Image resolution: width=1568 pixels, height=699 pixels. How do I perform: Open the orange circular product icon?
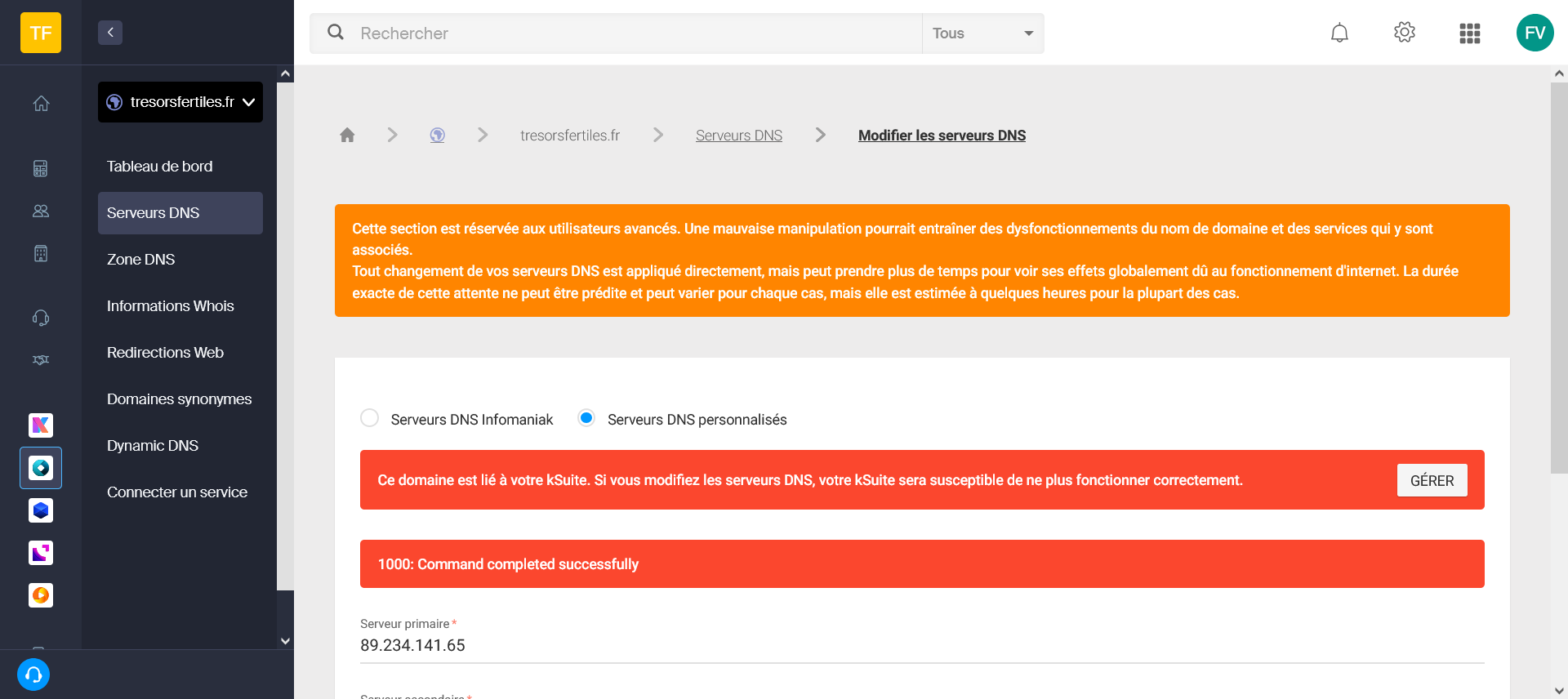click(x=41, y=595)
